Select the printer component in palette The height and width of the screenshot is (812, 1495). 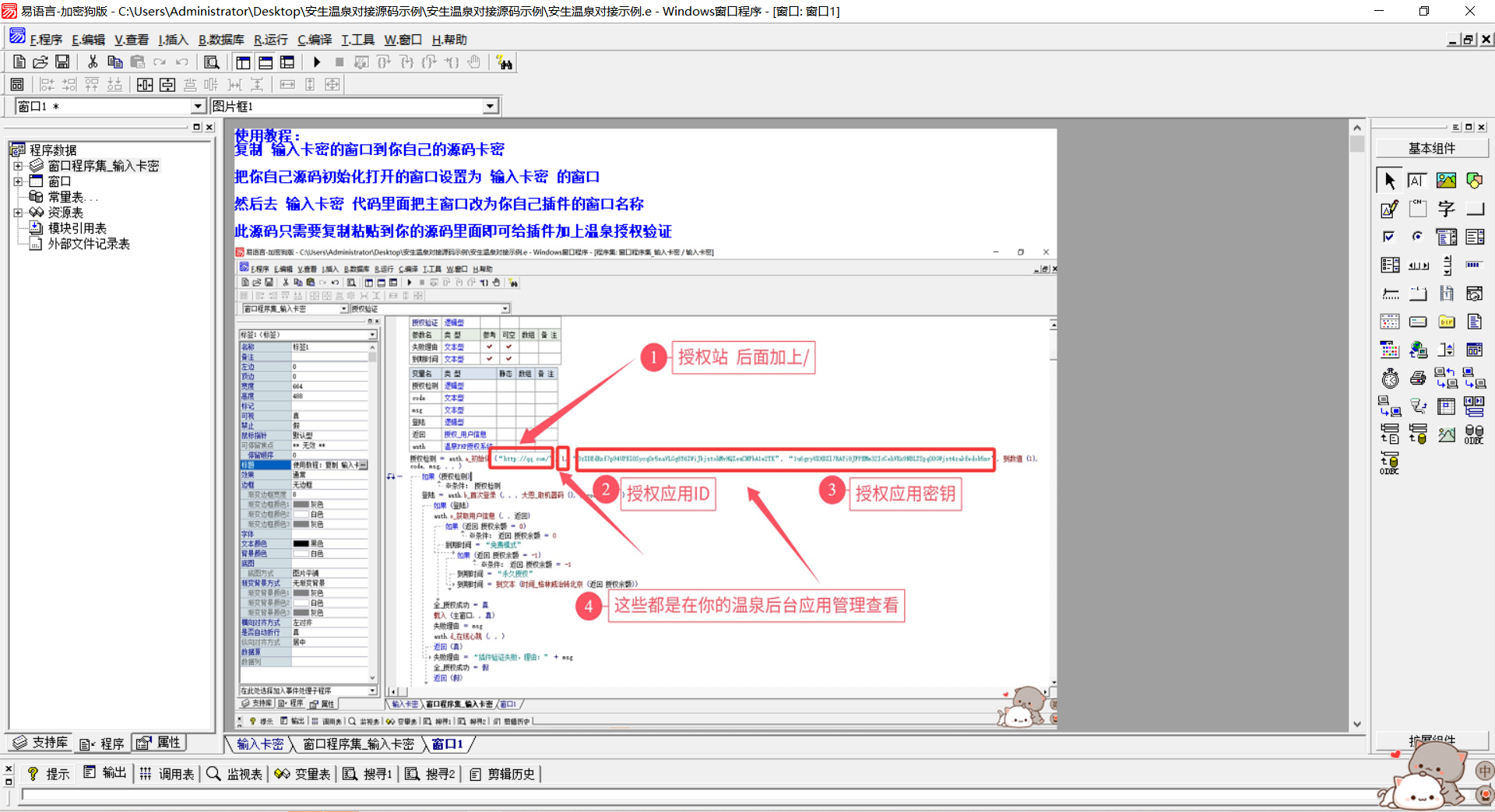click(x=1418, y=379)
